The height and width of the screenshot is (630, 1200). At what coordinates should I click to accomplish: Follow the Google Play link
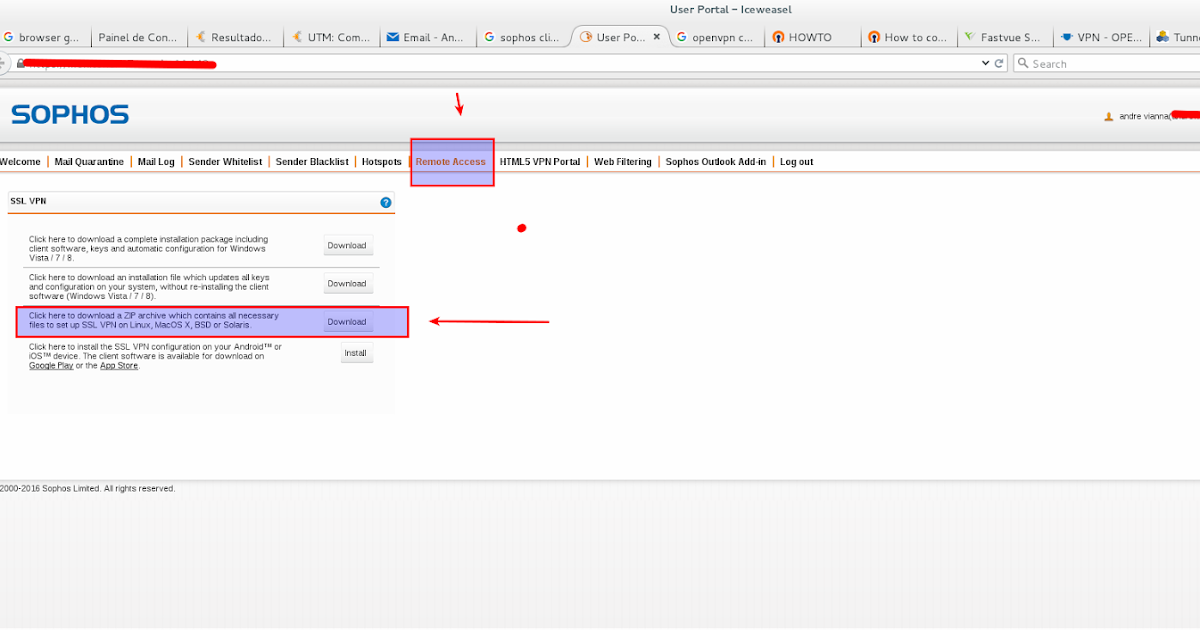[x=51, y=366]
